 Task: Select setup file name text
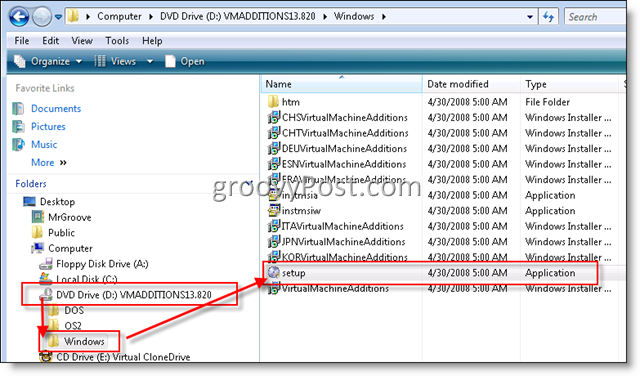coord(293,273)
